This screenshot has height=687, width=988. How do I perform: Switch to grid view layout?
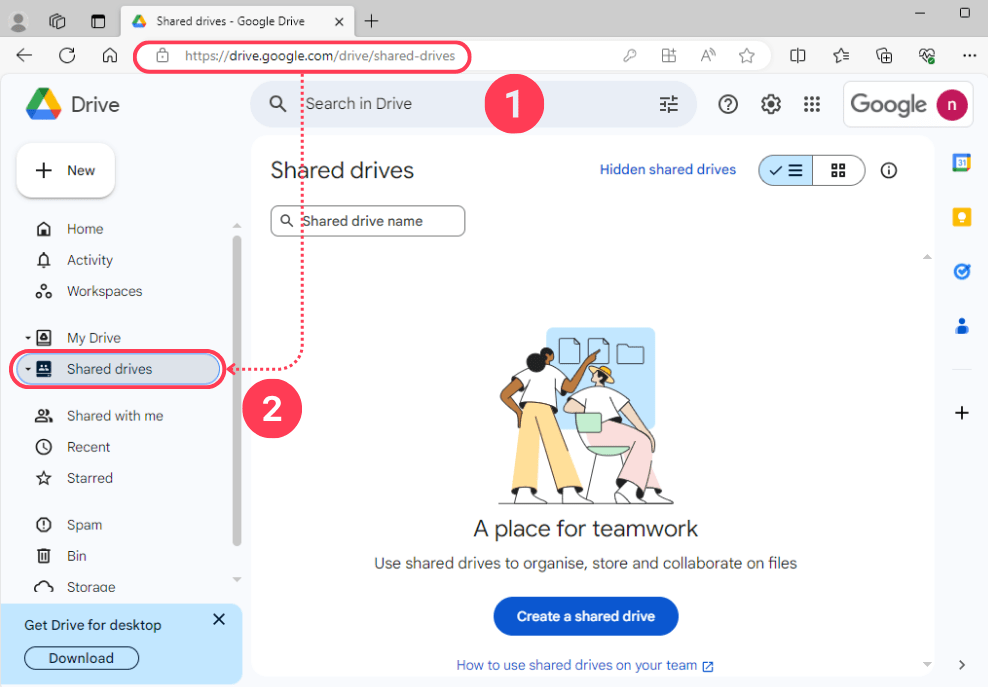tap(838, 170)
